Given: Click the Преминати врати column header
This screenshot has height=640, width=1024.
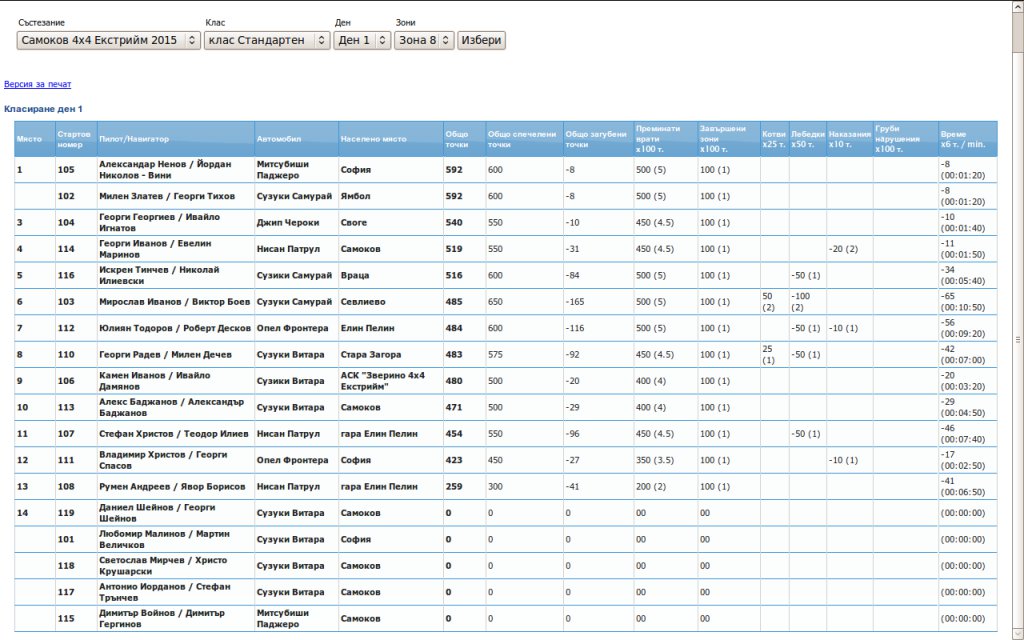Looking at the screenshot, I should 658,139.
